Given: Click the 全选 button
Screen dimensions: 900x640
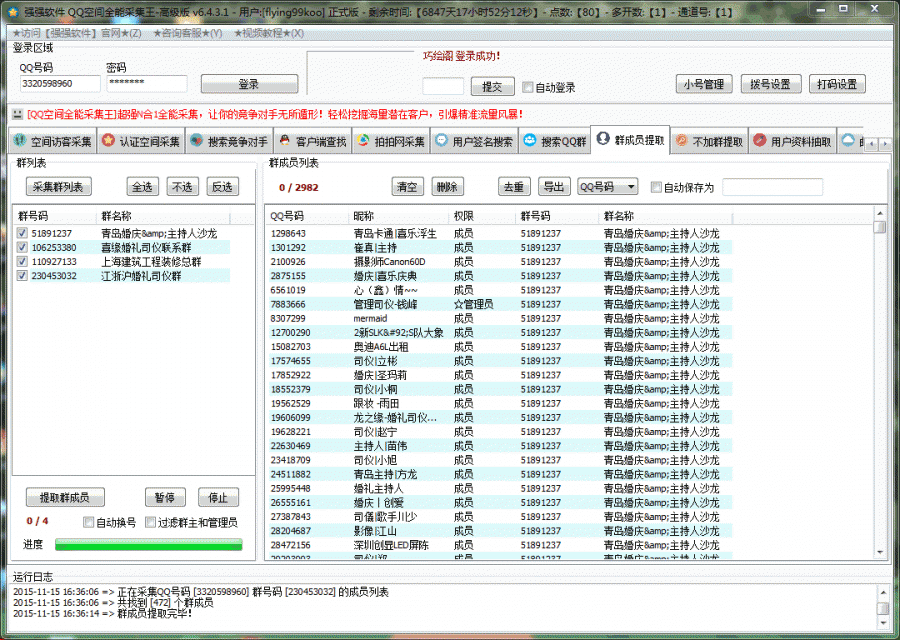Looking at the screenshot, I should pos(142,187).
